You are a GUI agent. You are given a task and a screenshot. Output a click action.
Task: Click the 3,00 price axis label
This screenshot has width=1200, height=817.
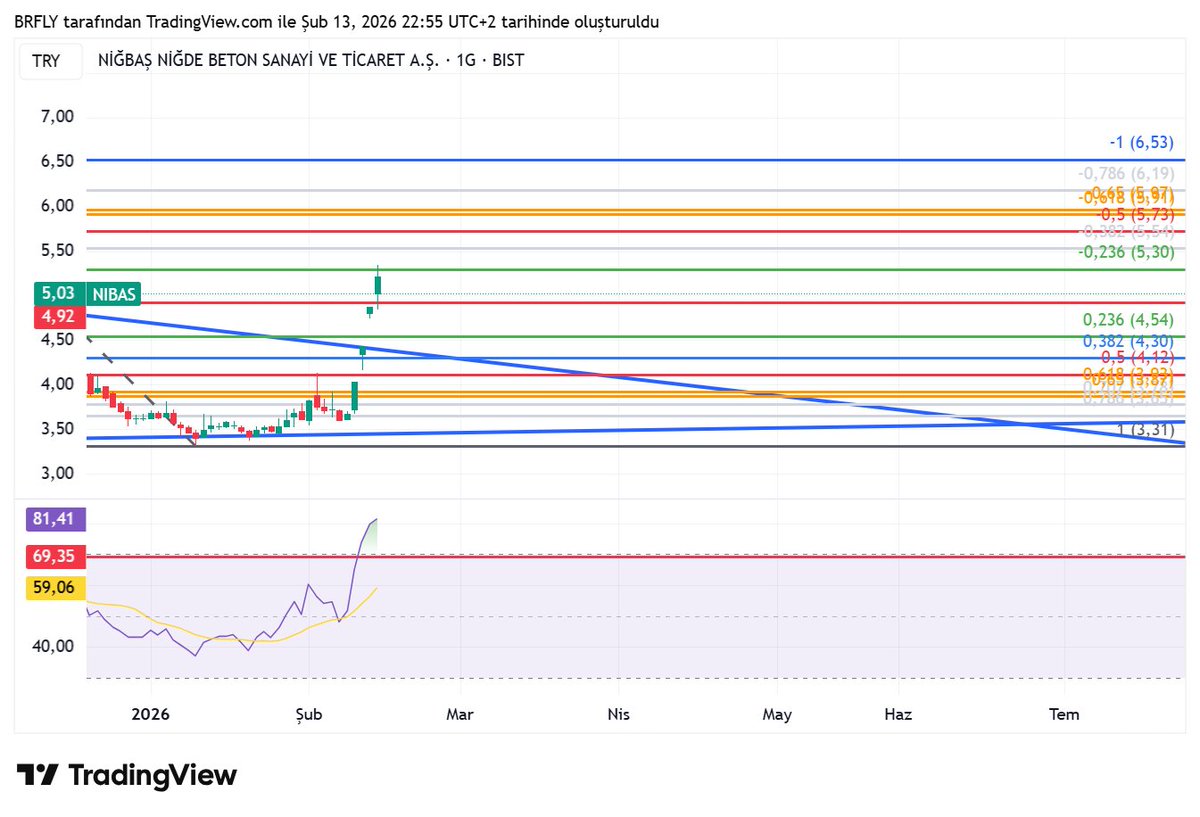tap(57, 473)
